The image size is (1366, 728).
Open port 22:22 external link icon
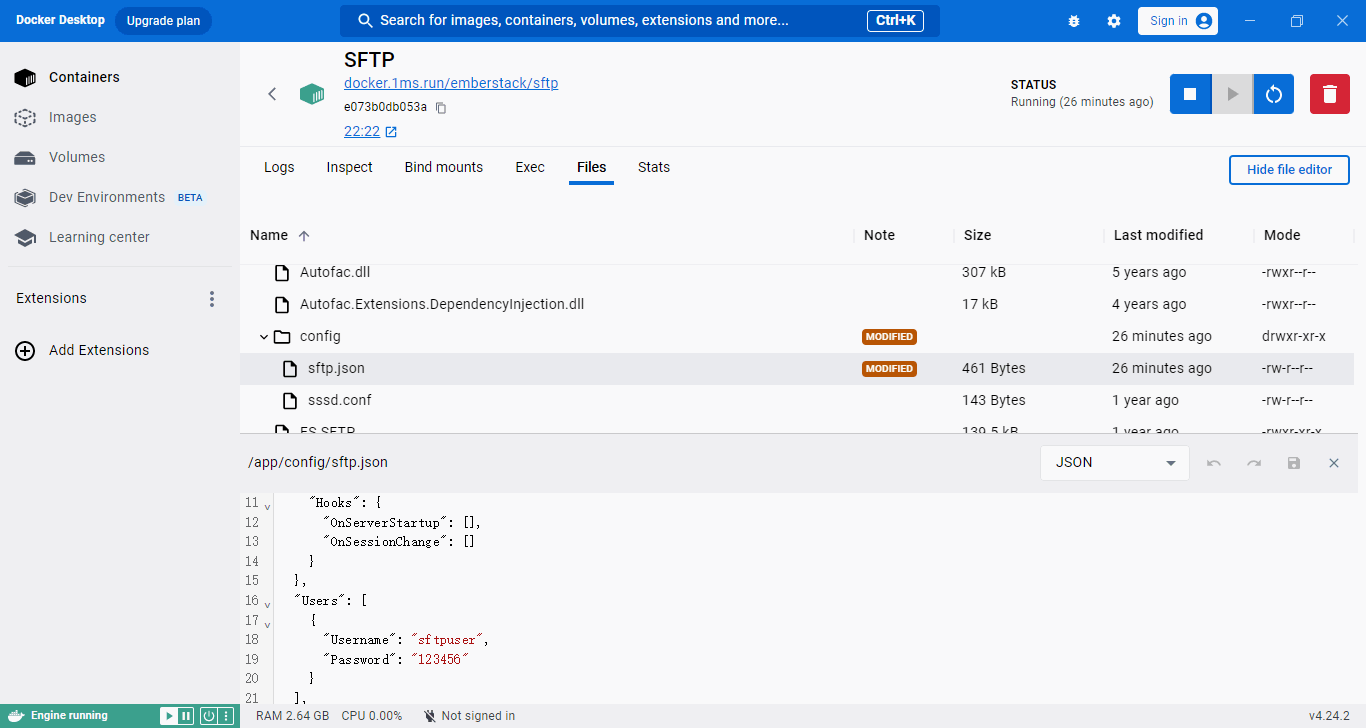pos(391,132)
